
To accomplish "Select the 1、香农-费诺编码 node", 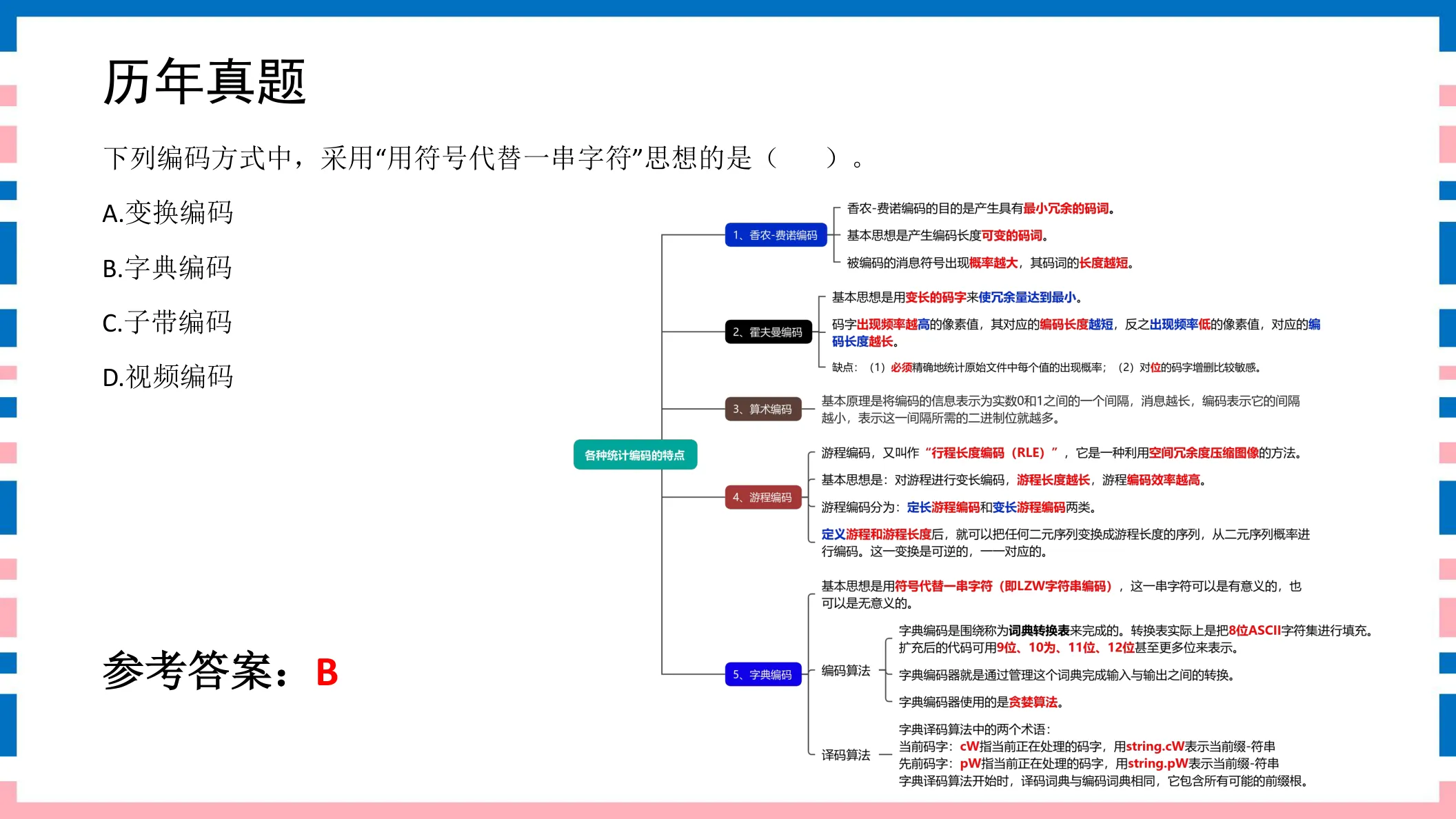I will point(776,235).
